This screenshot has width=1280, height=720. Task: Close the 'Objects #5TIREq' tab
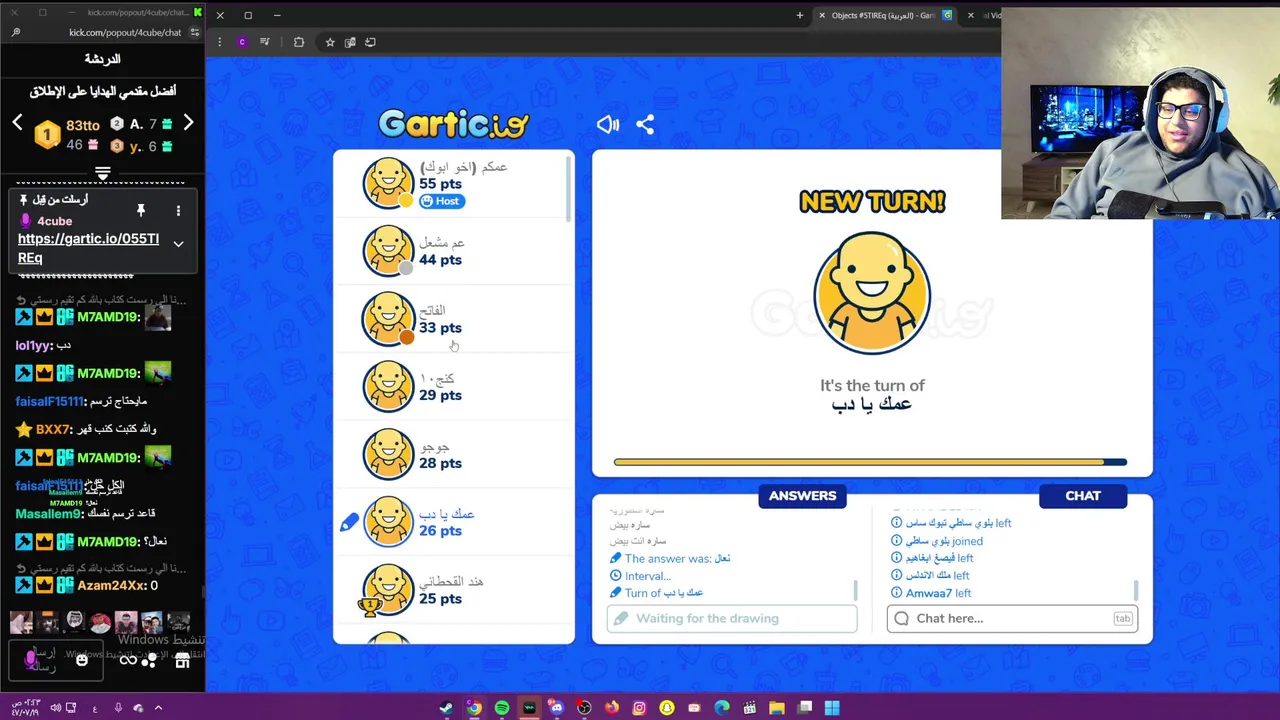[x=821, y=15]
